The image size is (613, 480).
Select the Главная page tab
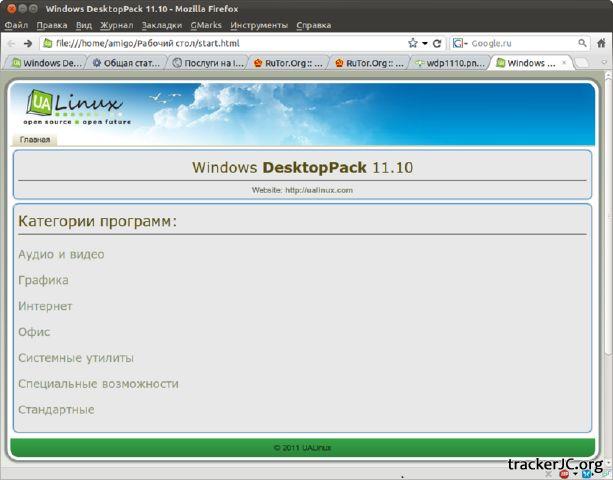click(x=35, y=140)
